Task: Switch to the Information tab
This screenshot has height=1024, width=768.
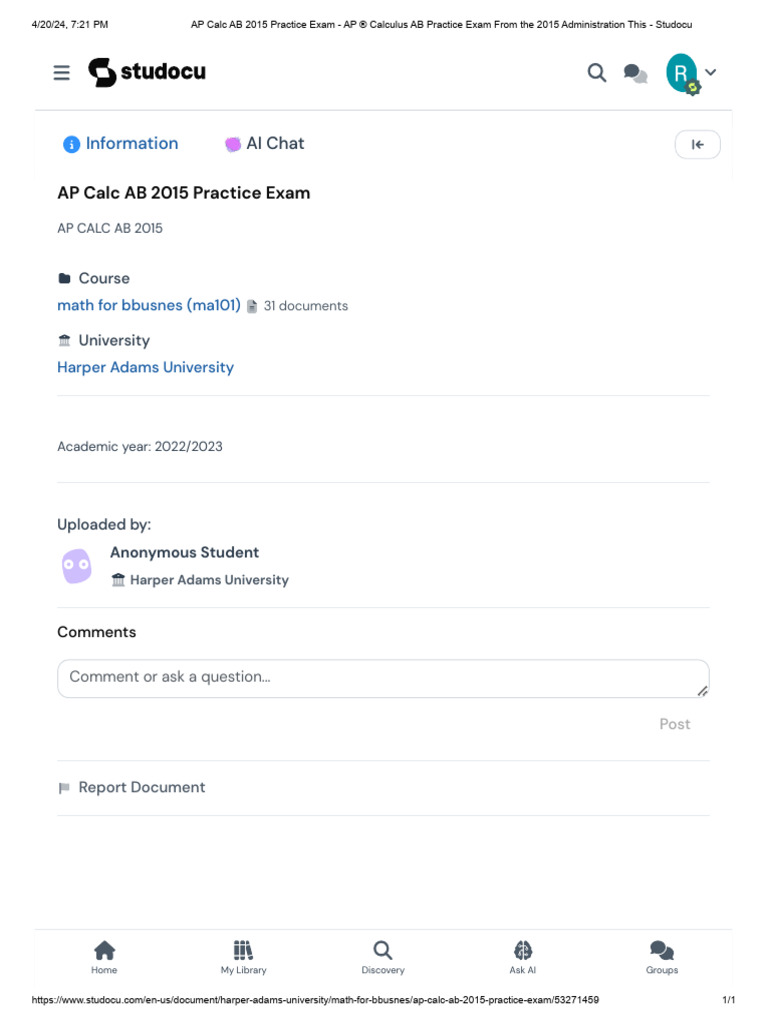Action: 121,144
